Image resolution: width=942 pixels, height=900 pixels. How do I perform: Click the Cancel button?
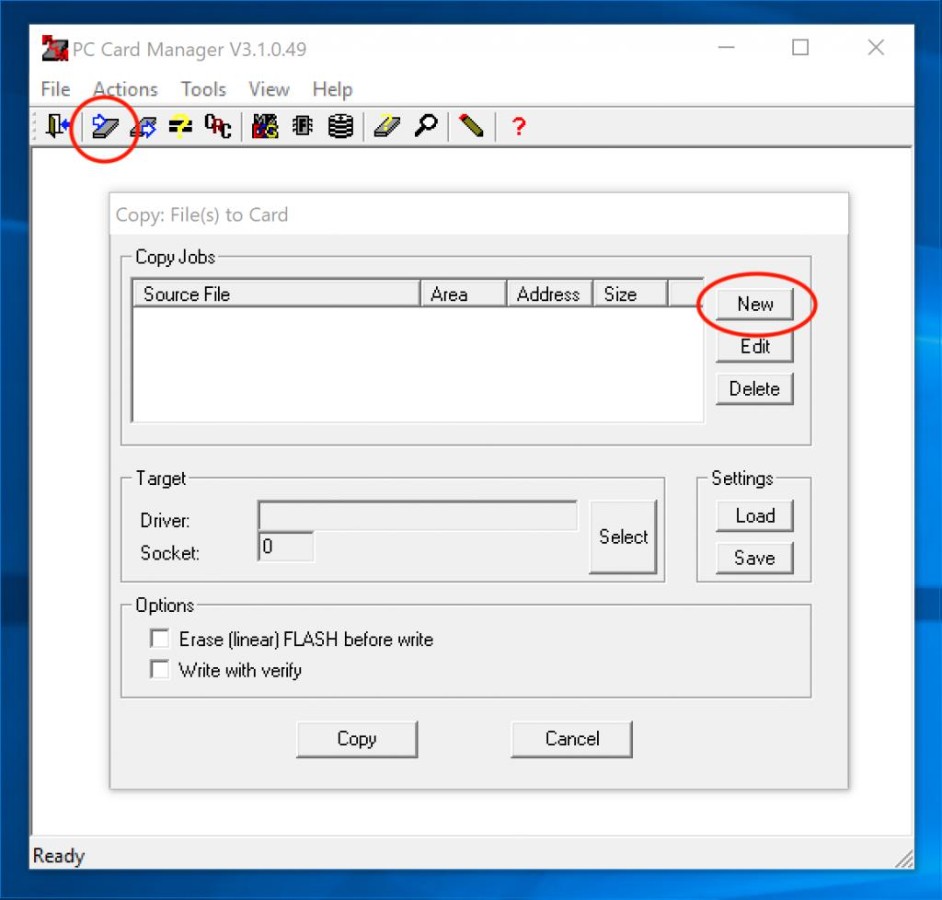pyautogui.click(x=572, y=739)
